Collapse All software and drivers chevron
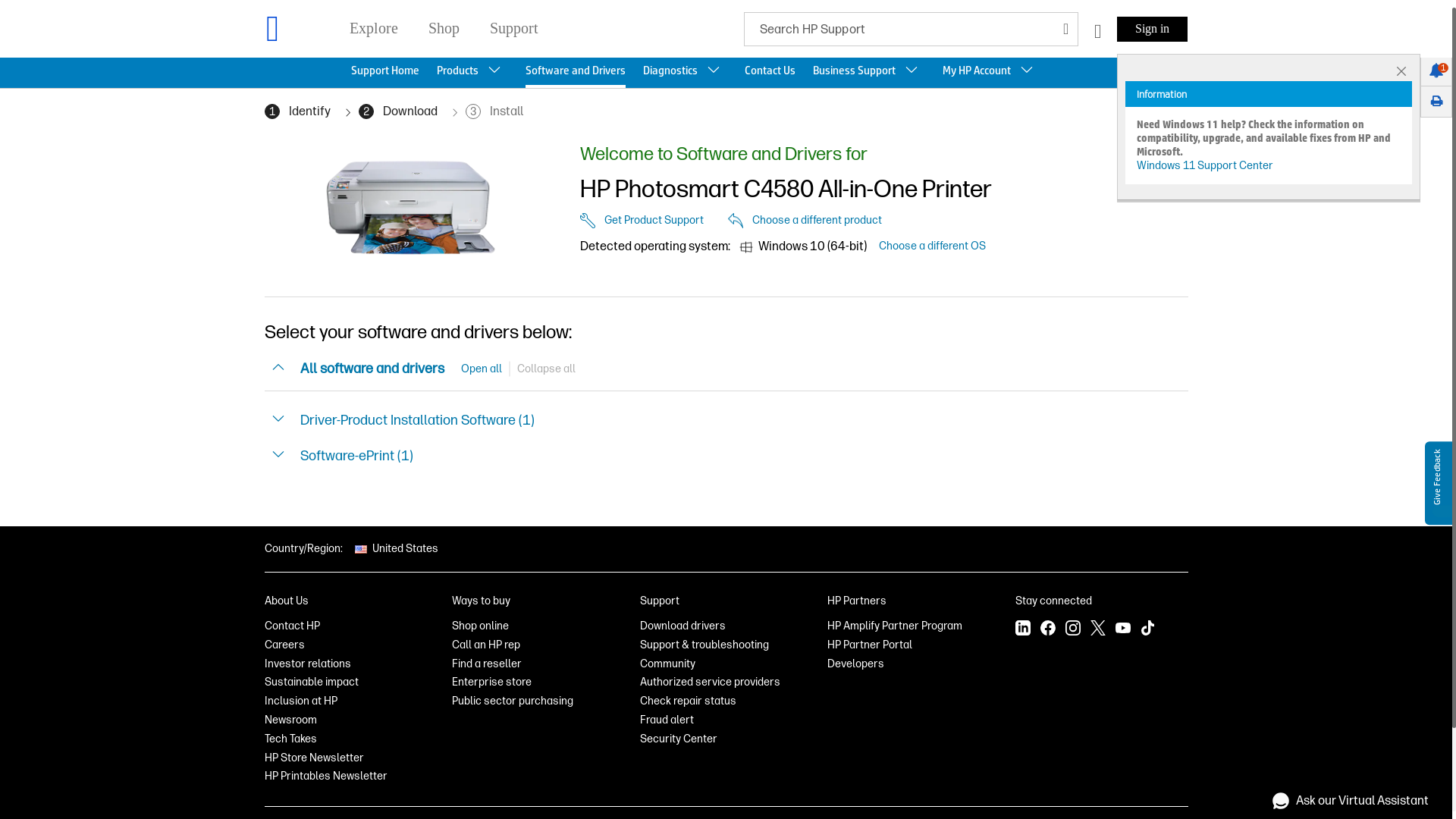This screenshot has width=1456, height=819. pos(278,368)
